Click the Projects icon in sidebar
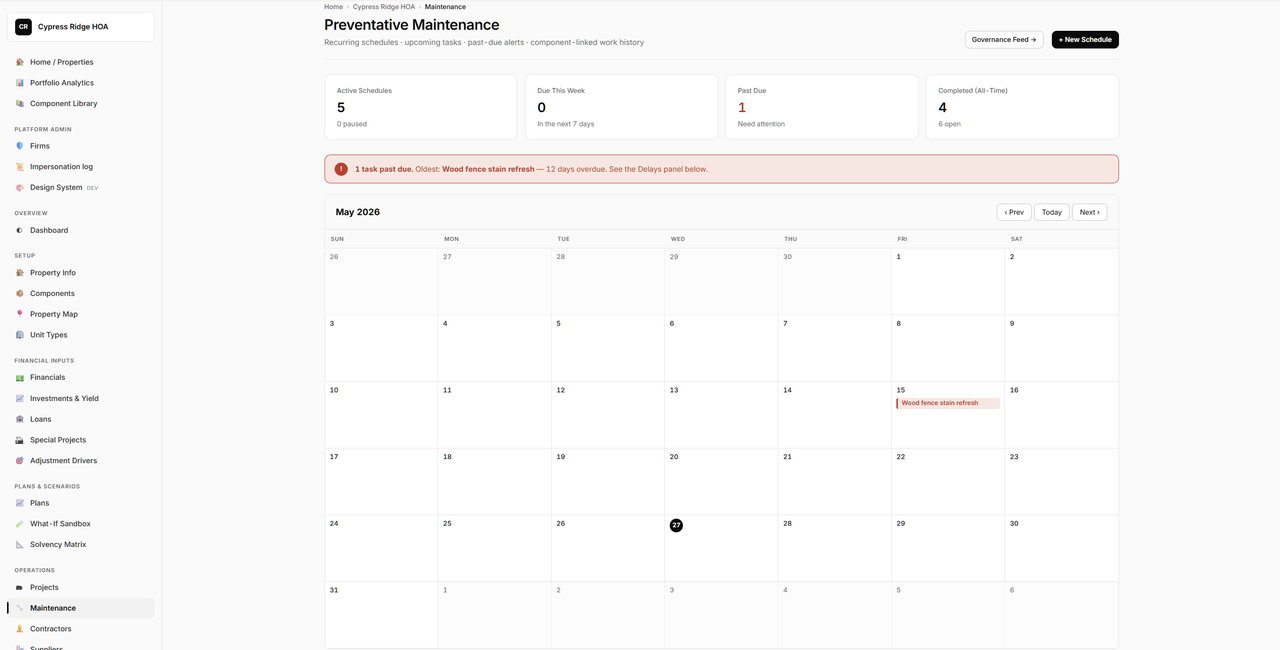The width and height of the screenshot is (1280, 650). (20, 588)
